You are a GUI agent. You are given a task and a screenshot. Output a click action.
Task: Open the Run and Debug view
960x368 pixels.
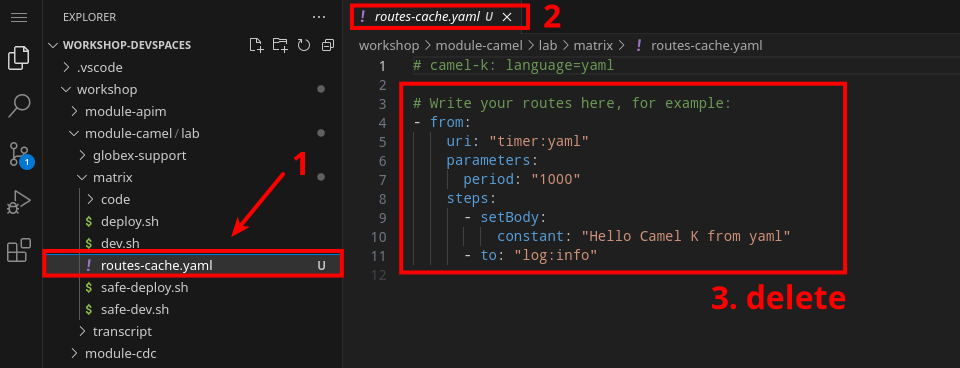[19, 202]
